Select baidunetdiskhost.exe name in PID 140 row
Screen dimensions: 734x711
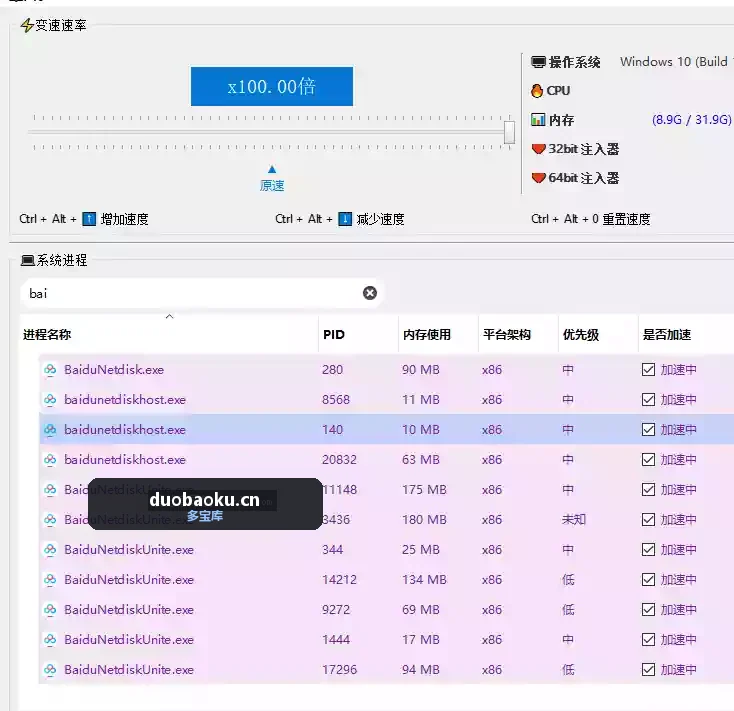pyautogui.click(x=125, y=430)
